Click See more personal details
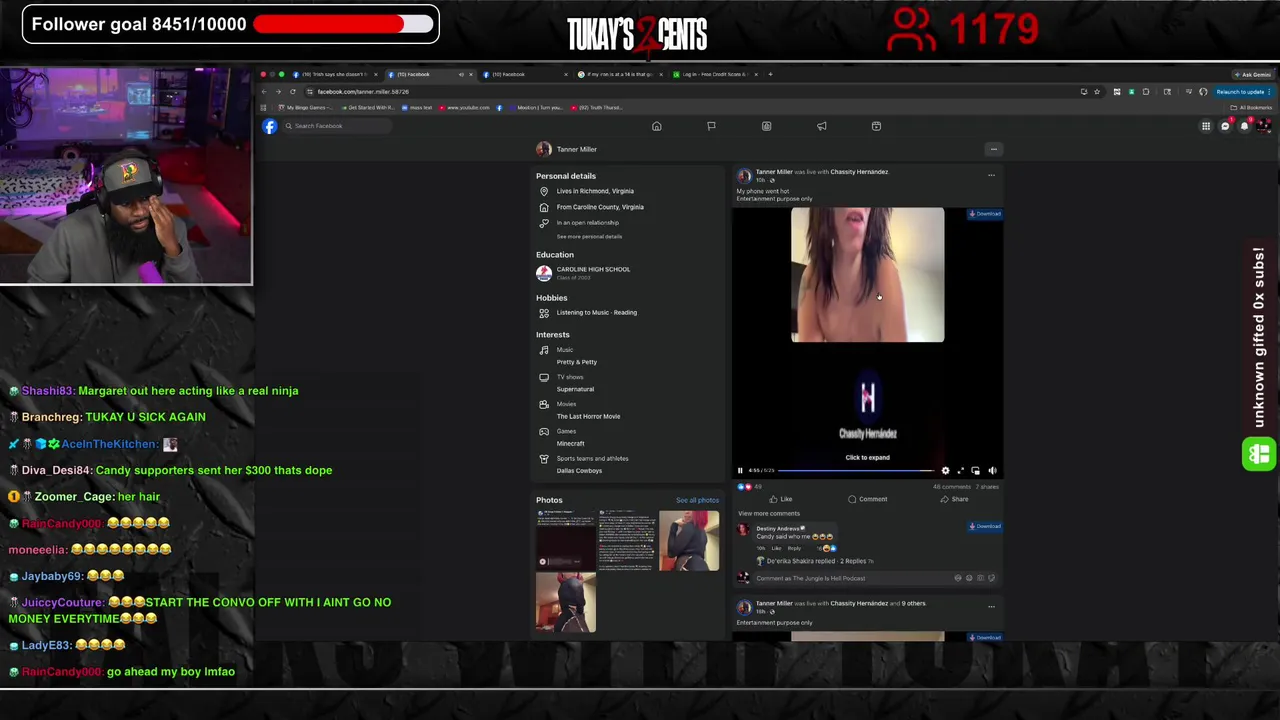Screen dimensions: 1280x720 tap(589, 237)
